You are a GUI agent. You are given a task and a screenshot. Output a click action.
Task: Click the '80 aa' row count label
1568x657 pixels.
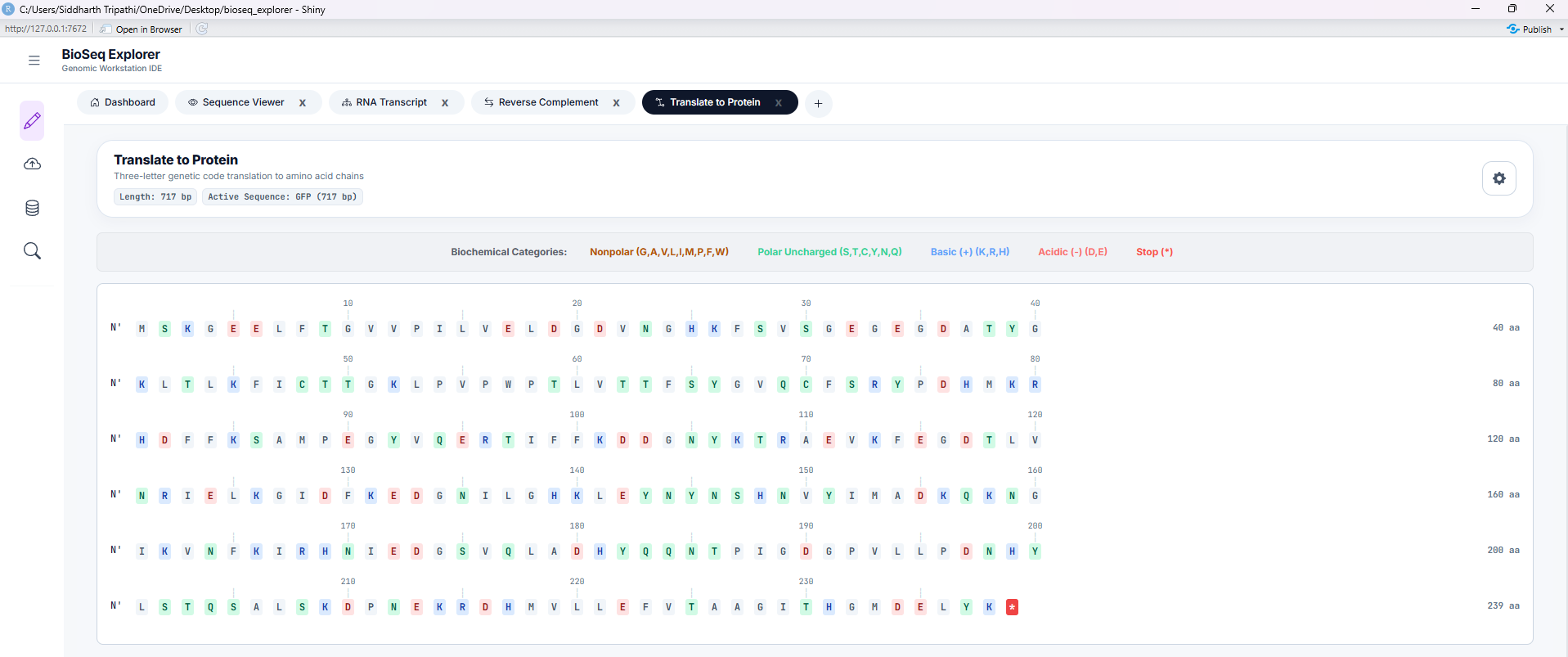point(1506,384)
